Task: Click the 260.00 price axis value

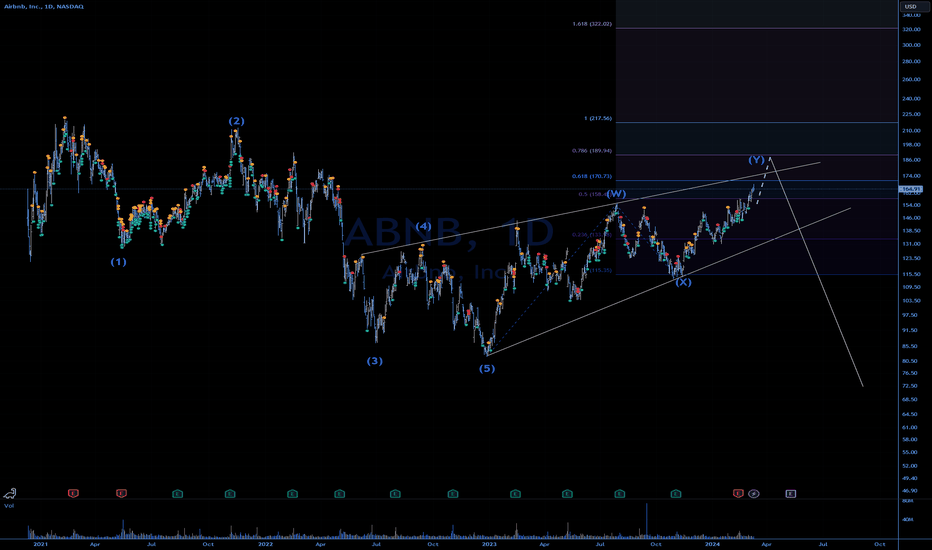Action: coord(911,79)
